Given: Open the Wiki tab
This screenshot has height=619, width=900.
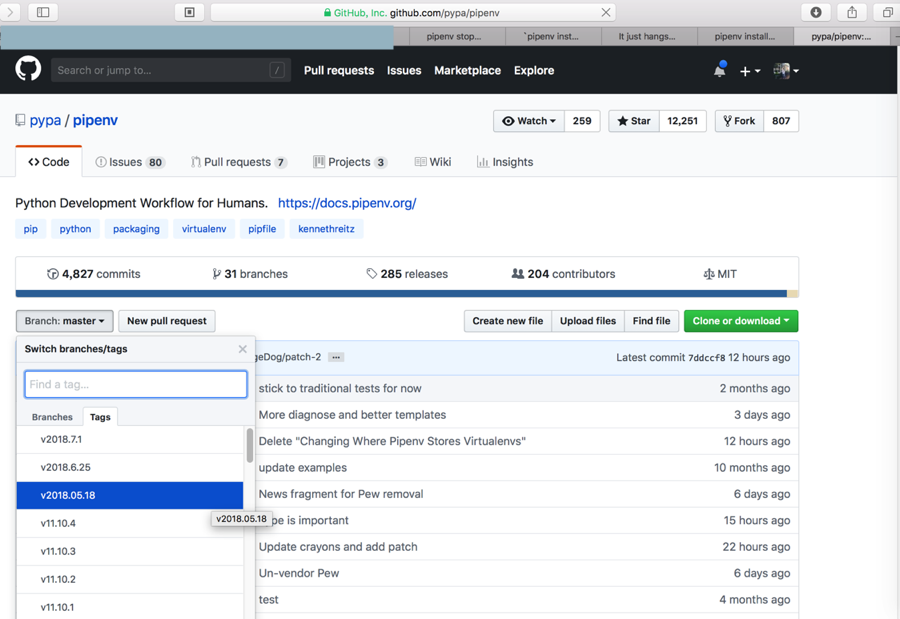Looking at the screenshot, I should [x=433, y=162].
